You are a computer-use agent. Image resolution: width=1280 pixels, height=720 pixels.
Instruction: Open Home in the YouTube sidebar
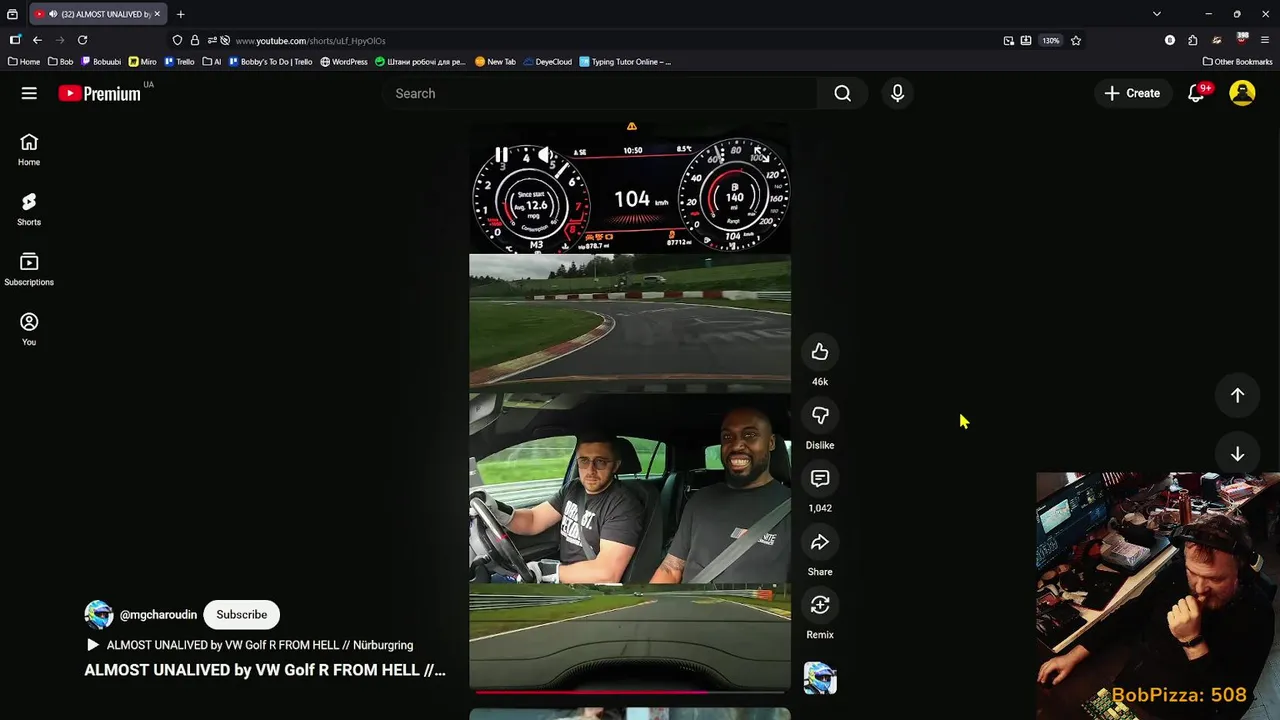(x=29, y=150)
